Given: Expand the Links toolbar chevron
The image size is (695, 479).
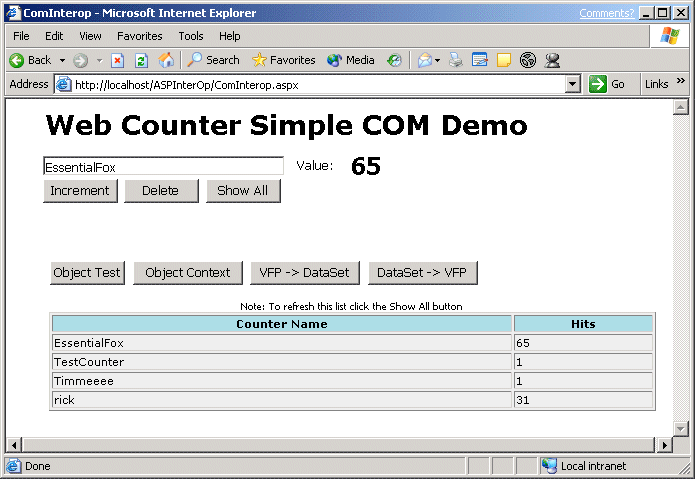Looking at the screenshot, I should [682, 82].
